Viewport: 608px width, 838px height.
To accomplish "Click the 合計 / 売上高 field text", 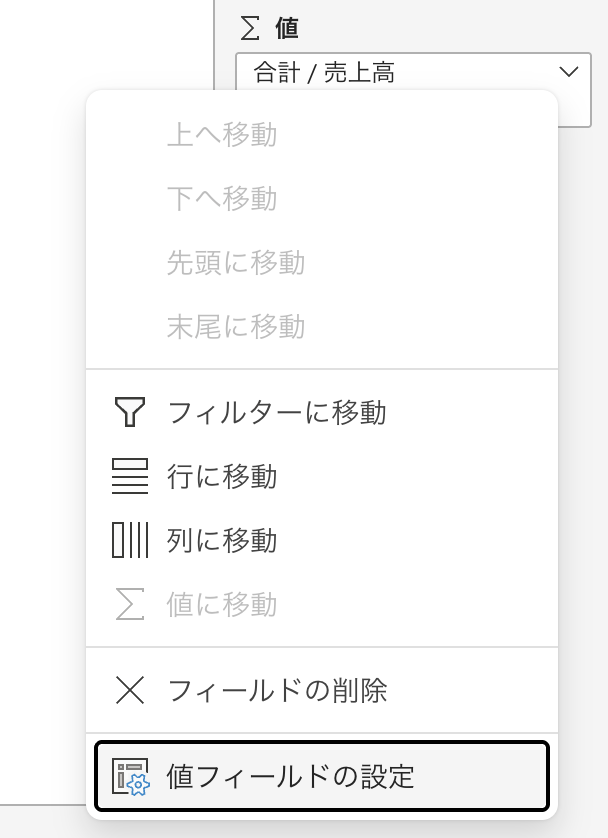I will pyautogui.click(x=325, y=72).
